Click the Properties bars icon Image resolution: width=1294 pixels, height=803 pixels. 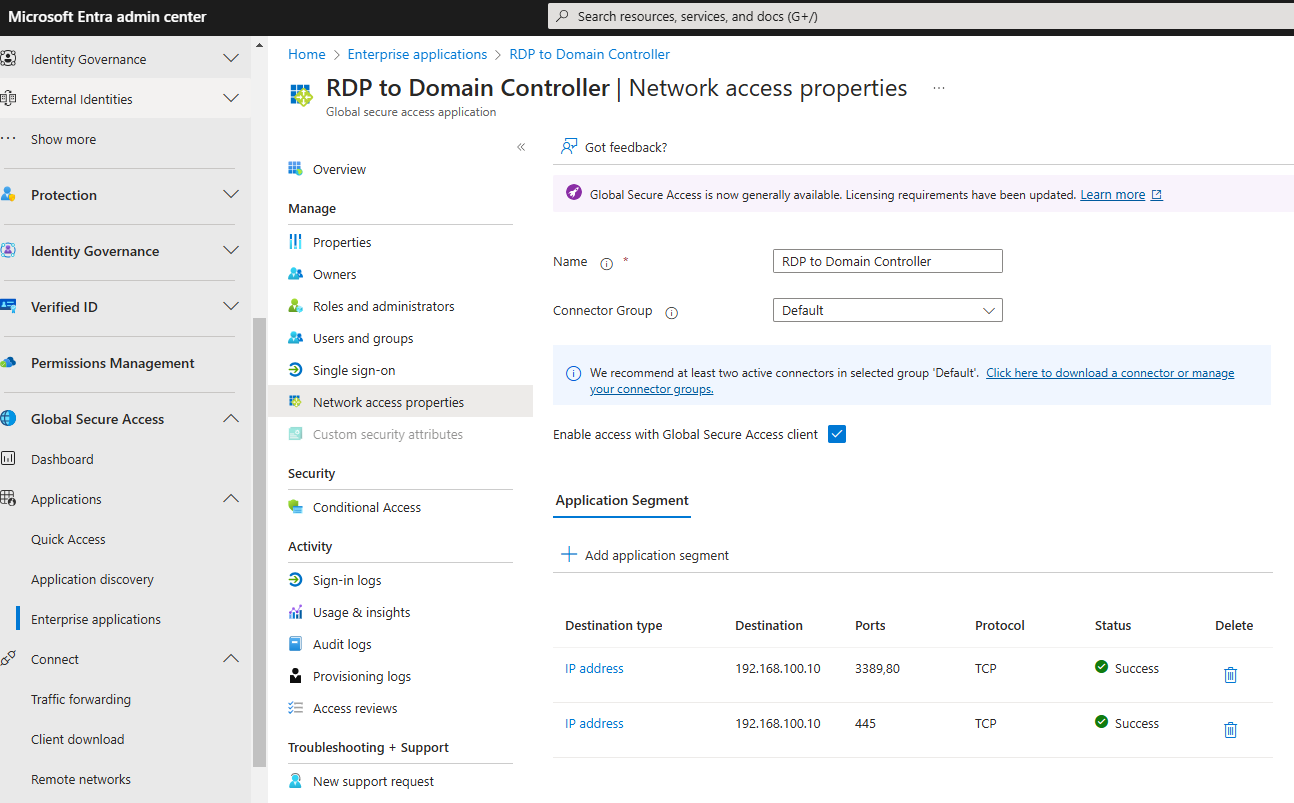coord(295,242)
